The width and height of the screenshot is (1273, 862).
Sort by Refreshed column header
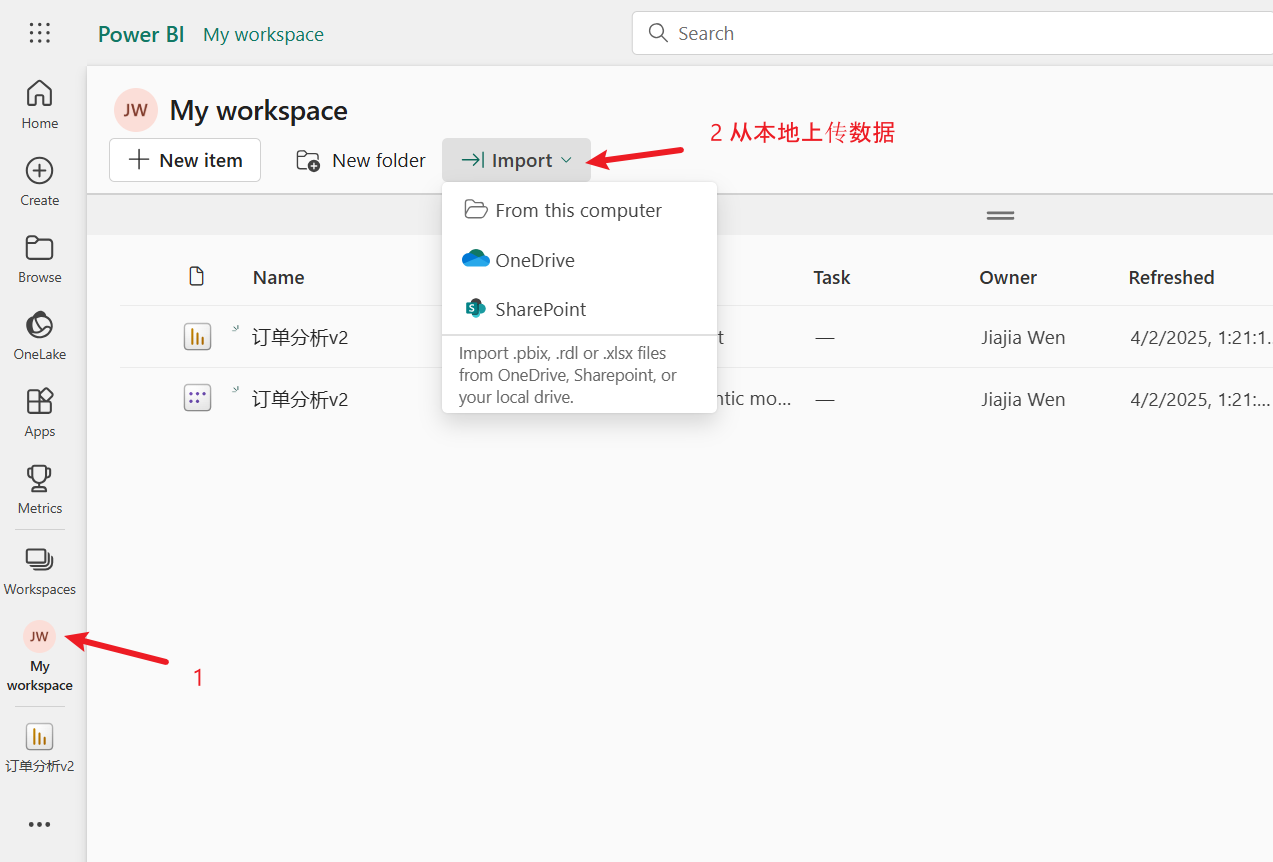coord(1171,278)
